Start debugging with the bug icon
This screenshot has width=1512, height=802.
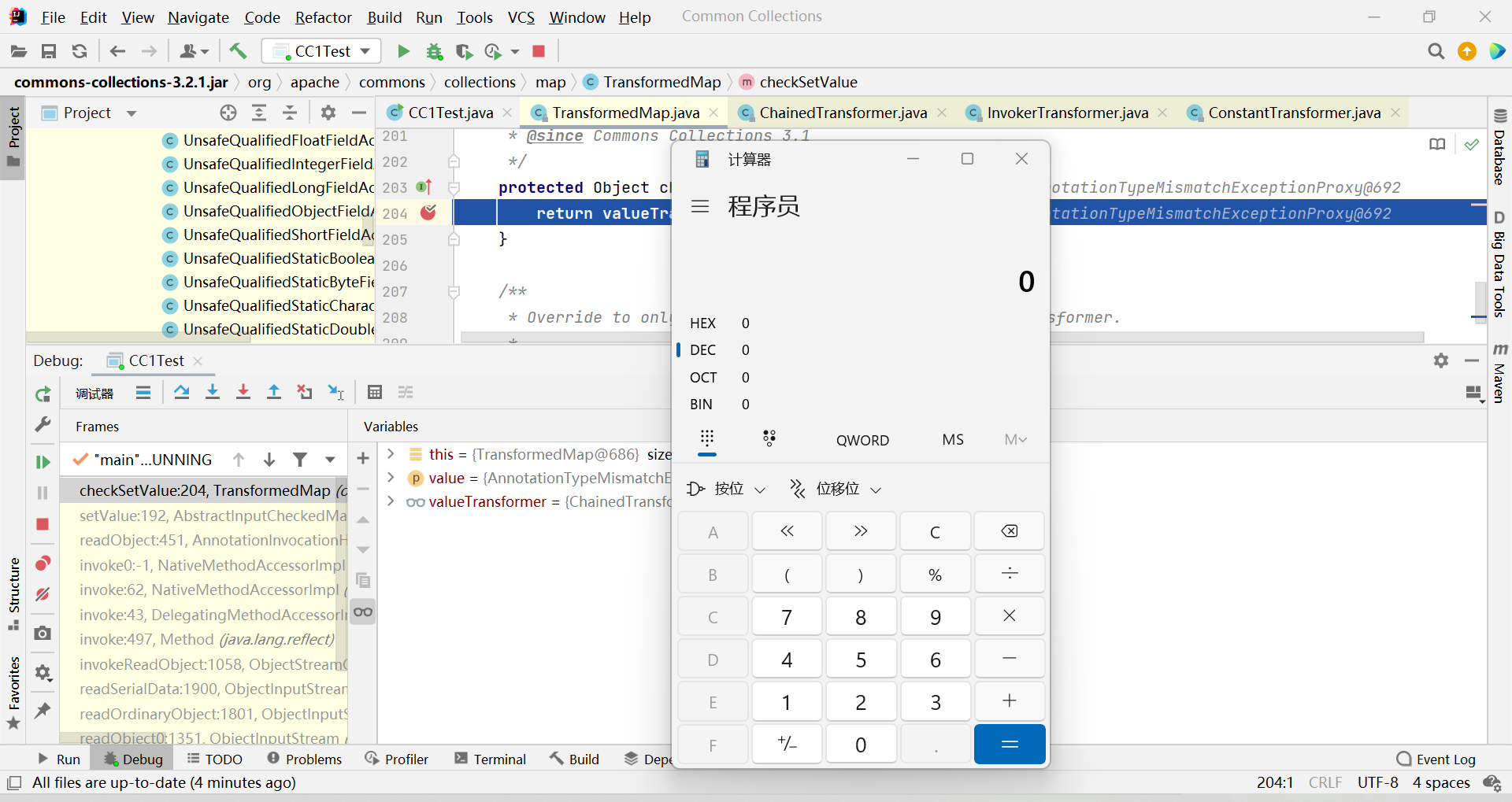tap(434, 51)
